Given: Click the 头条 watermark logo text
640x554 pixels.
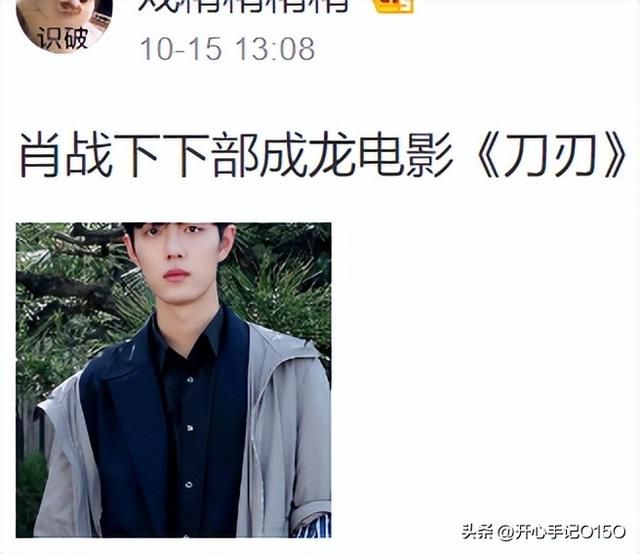Looking at the screenshot, I should [477, 532].
